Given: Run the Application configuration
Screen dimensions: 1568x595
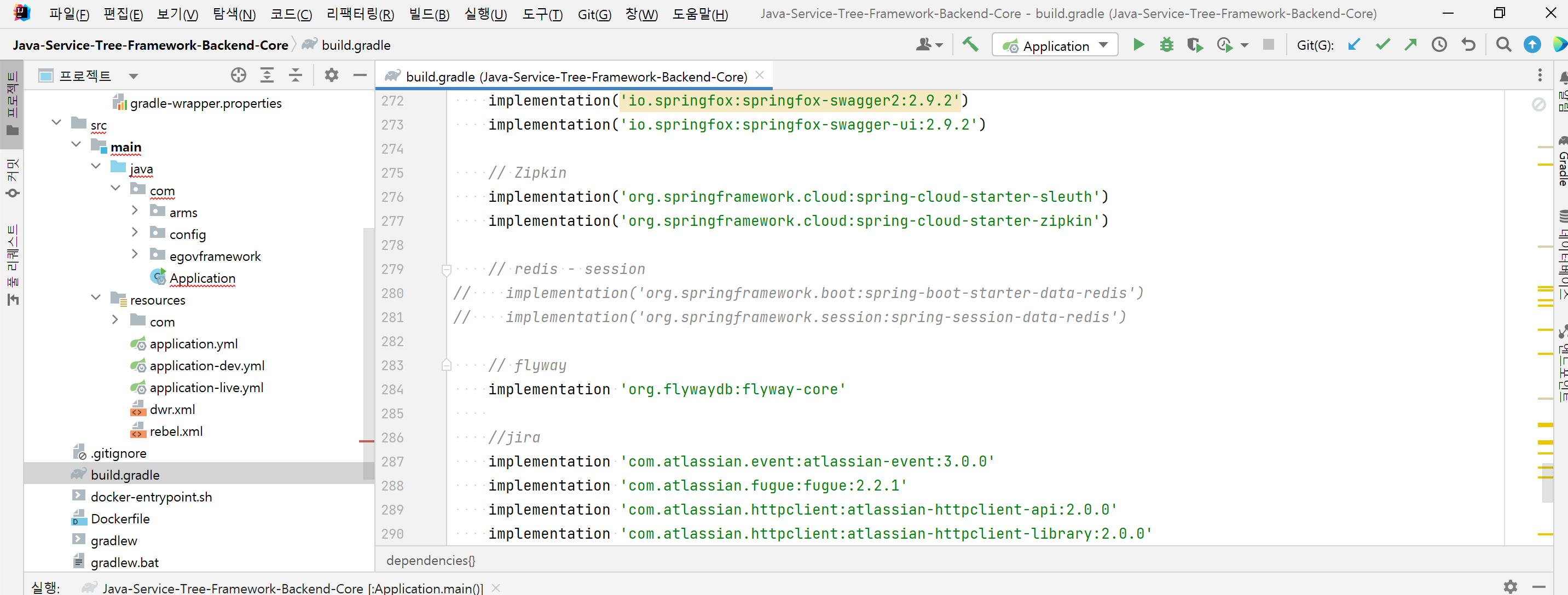Looking at the screenshot, I should tap(1138, 45).
